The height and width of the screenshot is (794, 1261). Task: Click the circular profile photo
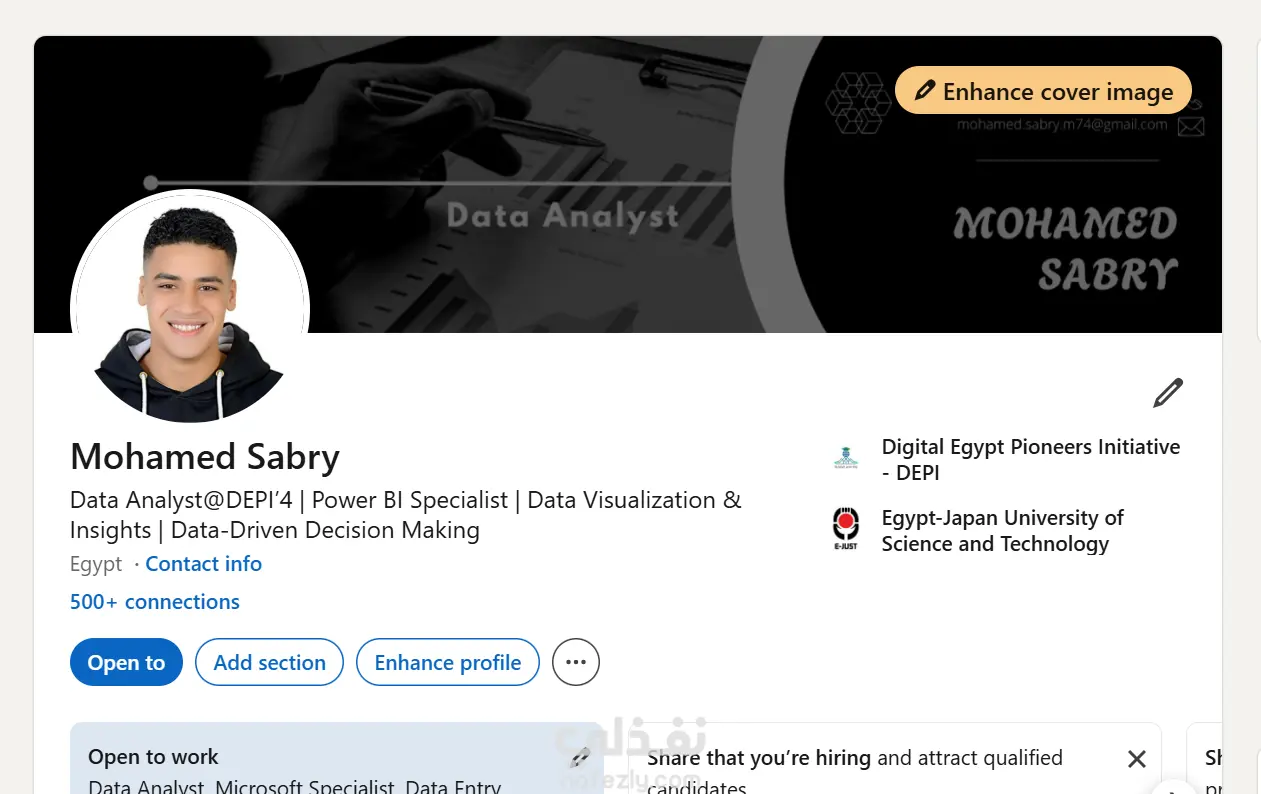tap(190, 305)
